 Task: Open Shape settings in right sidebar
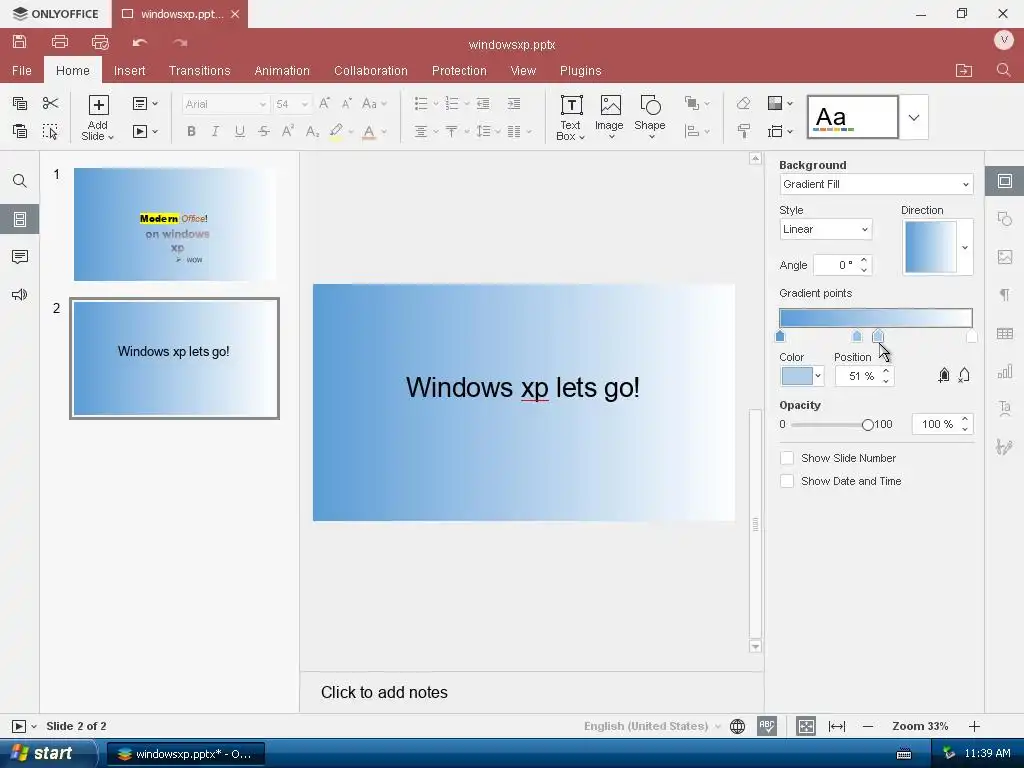(x=1004, y=219)
